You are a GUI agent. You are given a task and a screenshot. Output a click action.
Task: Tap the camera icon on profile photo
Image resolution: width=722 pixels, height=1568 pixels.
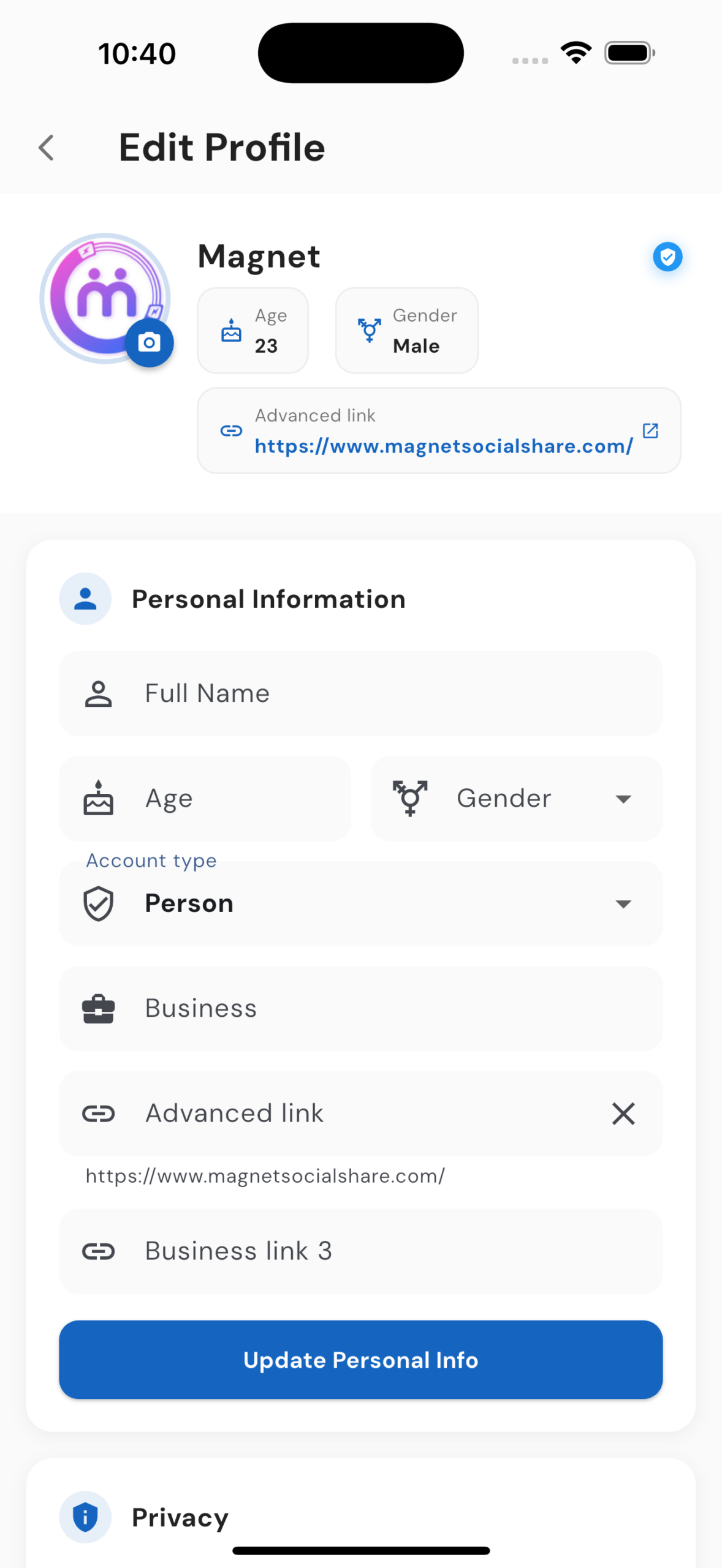click(149, 342)
